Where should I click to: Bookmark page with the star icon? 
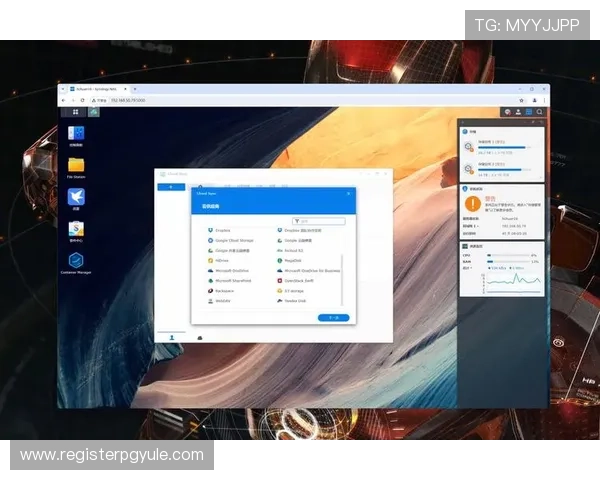(521, 100)
